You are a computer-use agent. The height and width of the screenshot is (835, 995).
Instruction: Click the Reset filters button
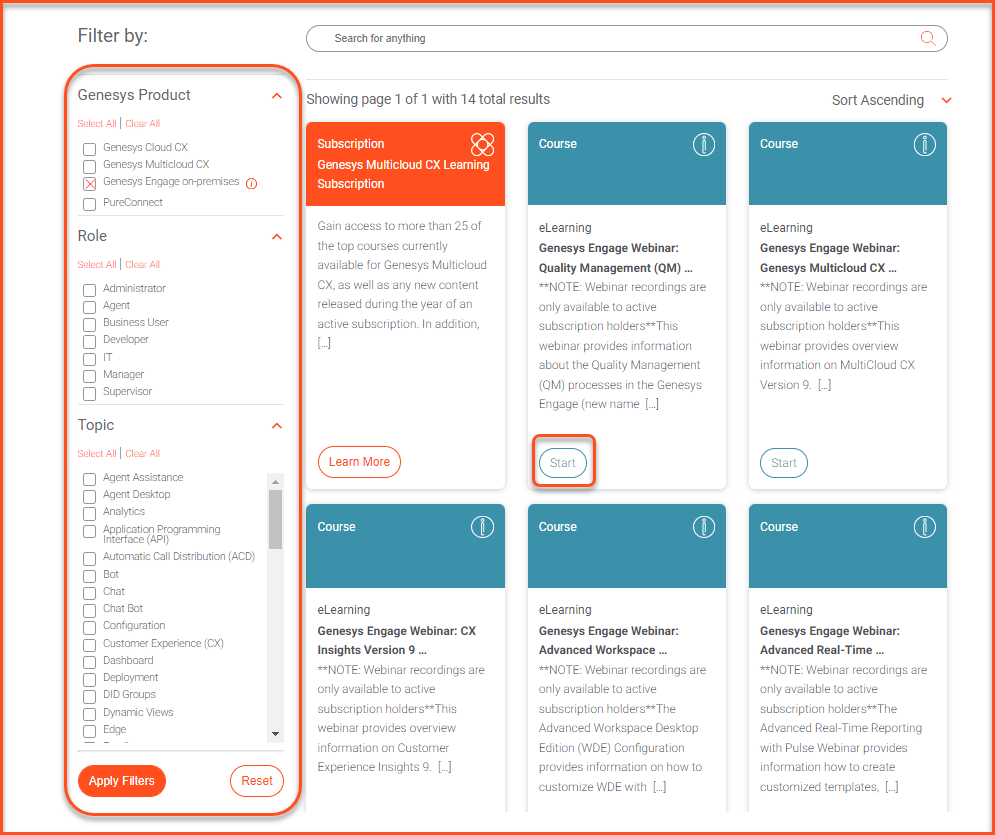[x=257, y=781]
